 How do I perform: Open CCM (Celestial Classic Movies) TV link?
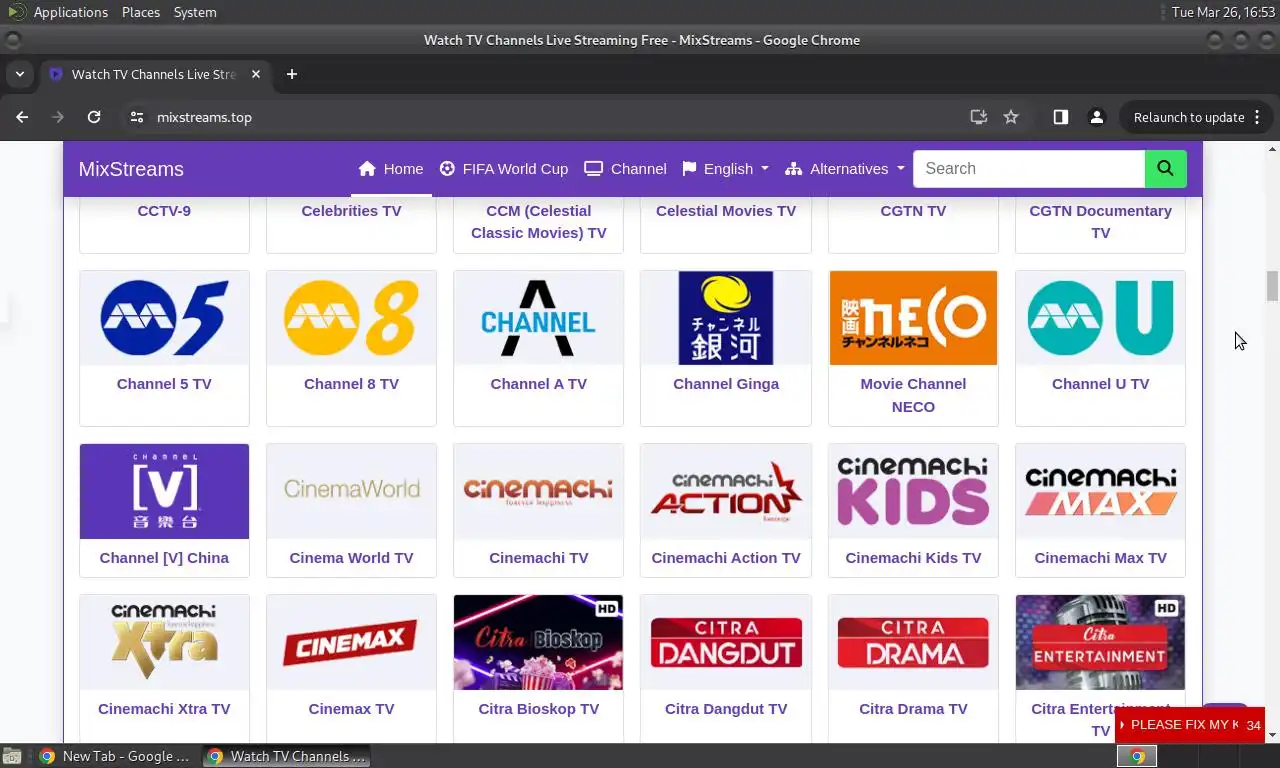coord(538,222)
